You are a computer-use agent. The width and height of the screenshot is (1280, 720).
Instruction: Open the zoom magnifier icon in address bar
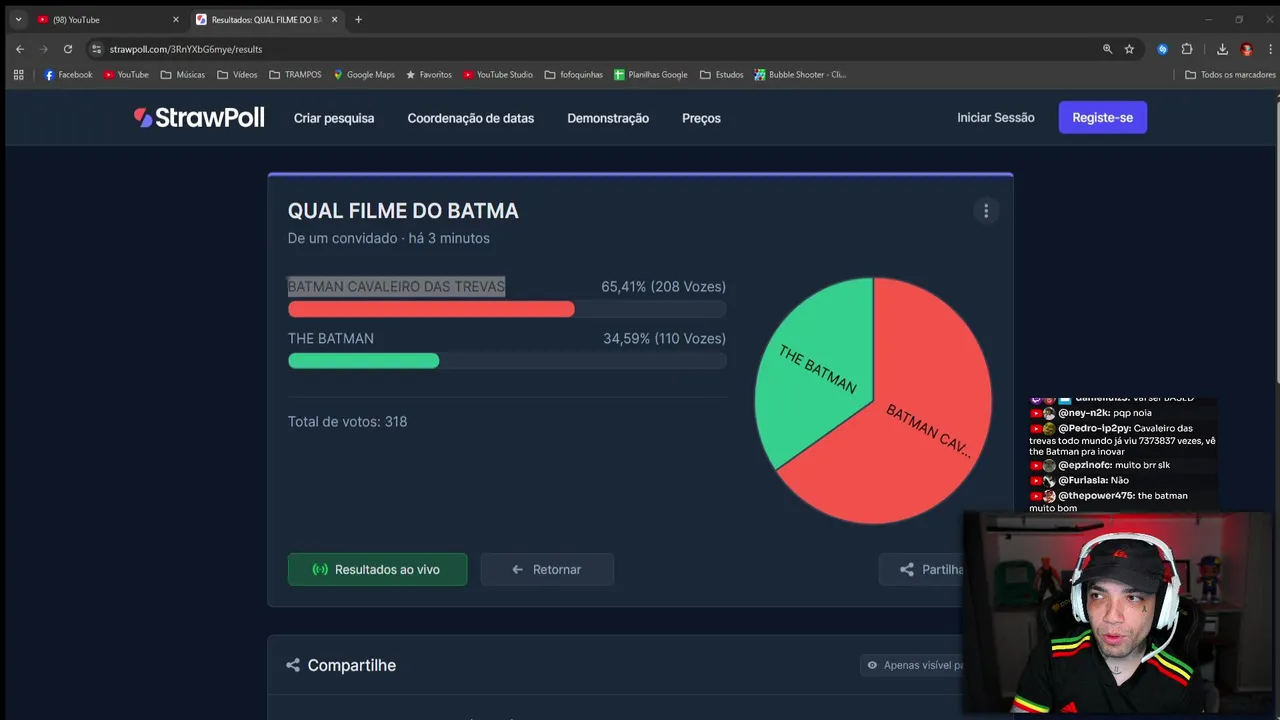[x=1107, y=49]
